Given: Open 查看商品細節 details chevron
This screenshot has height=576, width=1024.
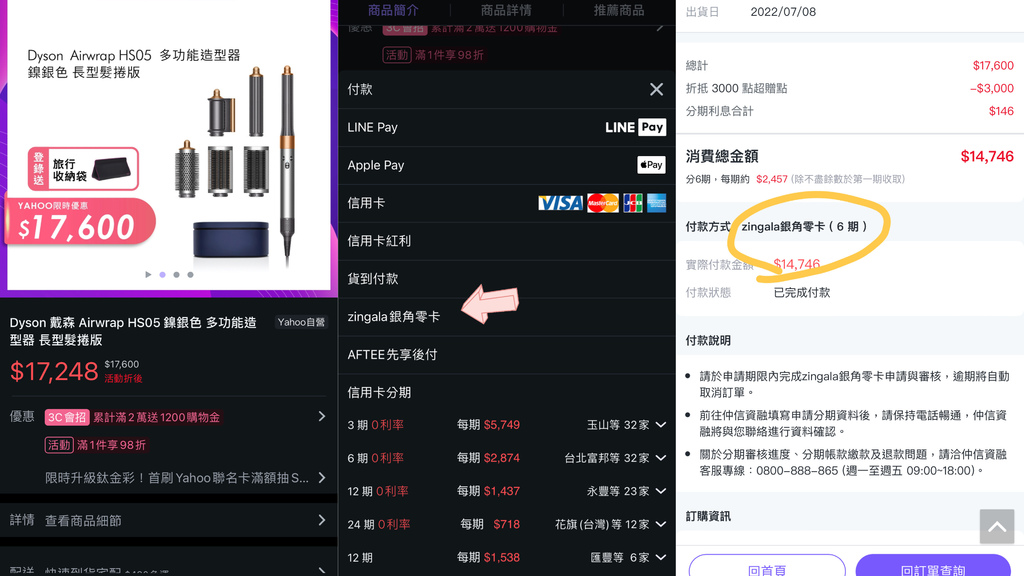Looking at the screenshot, I should pos(321,520).
